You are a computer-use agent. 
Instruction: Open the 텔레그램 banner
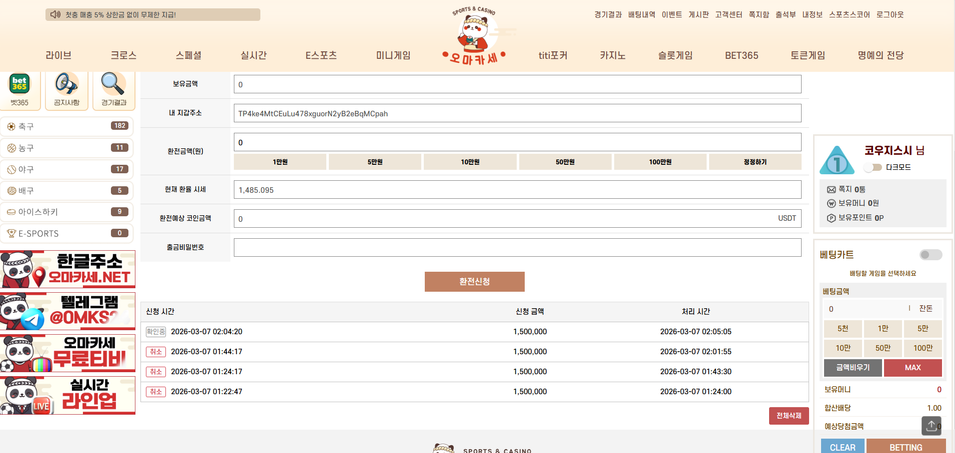coord(68,312)
